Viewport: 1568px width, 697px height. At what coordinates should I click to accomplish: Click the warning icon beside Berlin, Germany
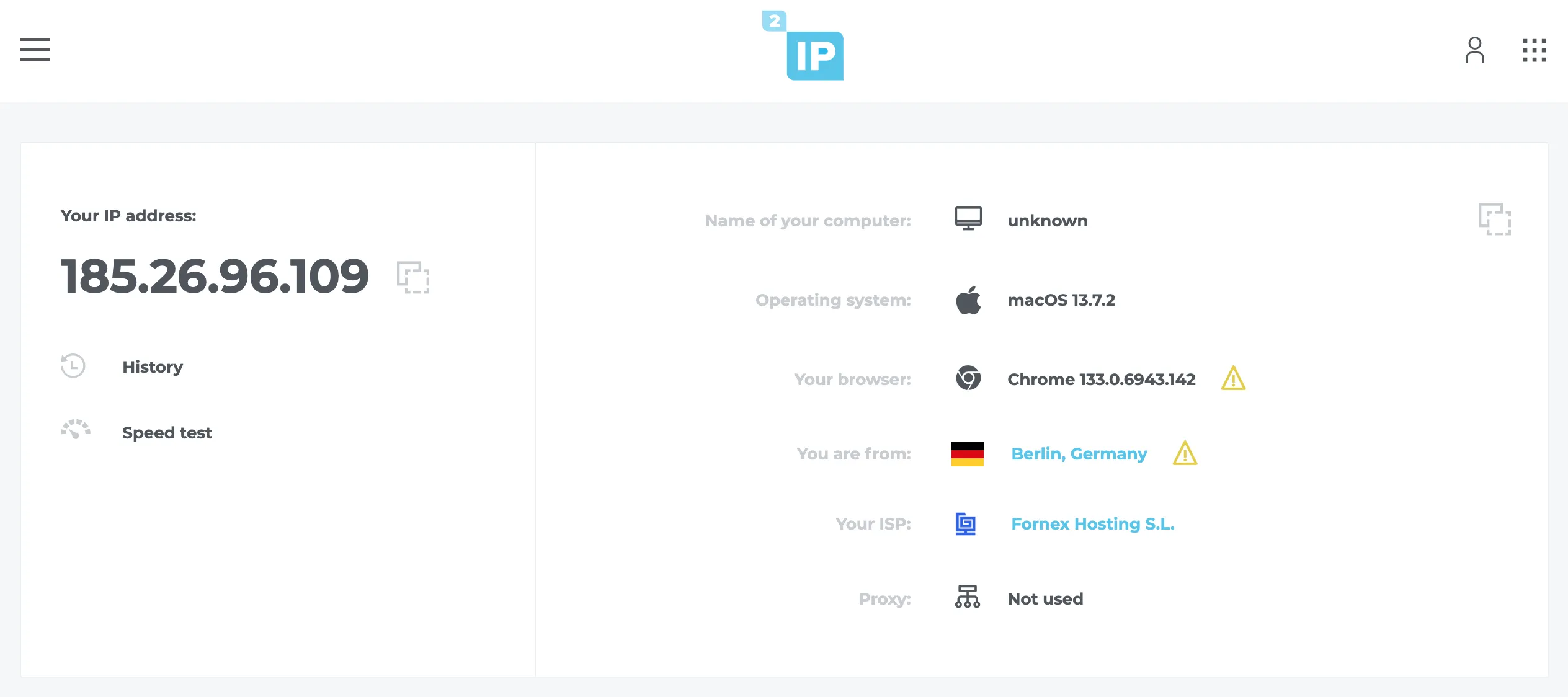(1185, 453)
